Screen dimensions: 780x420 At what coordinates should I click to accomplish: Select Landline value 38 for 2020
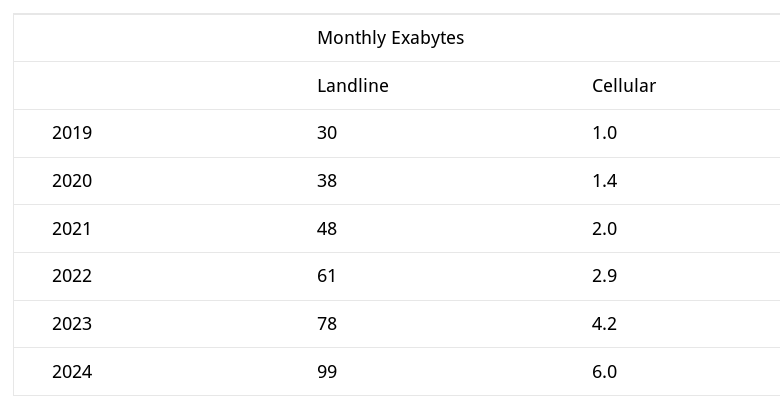coord(327,181)
